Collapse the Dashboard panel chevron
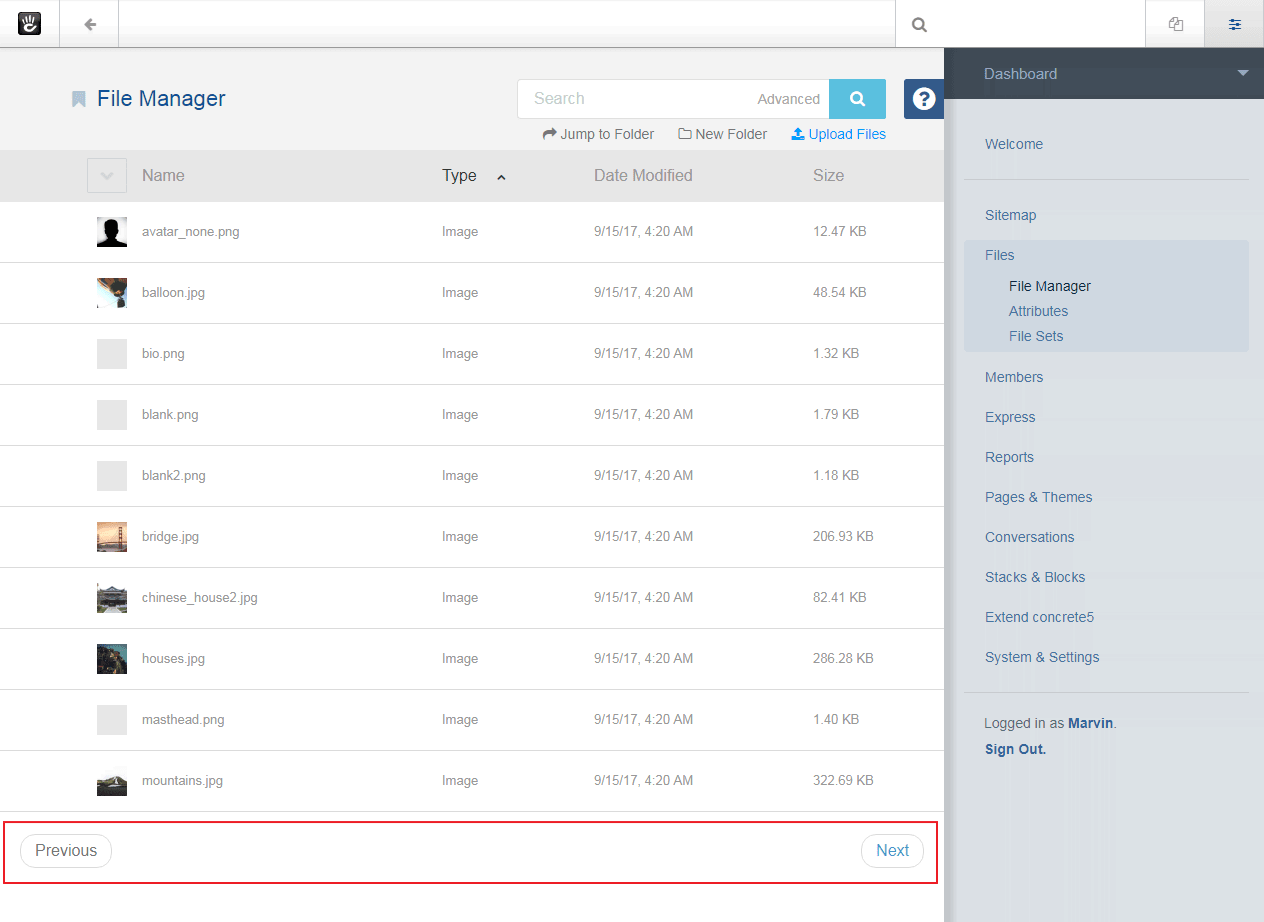 [x=1242, y=73]
